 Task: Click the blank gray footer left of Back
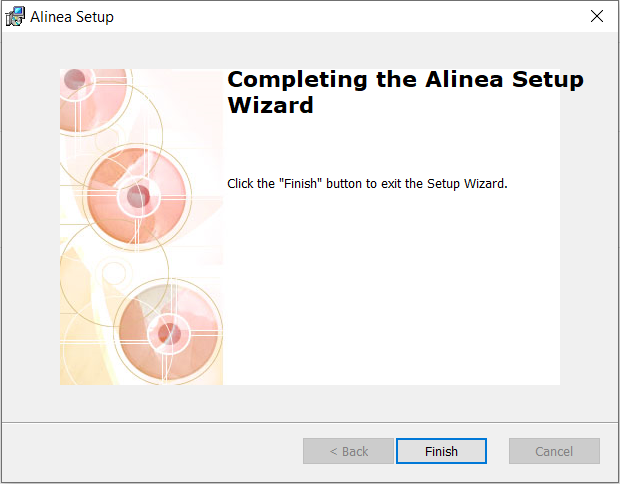click(x=152, y=451)
